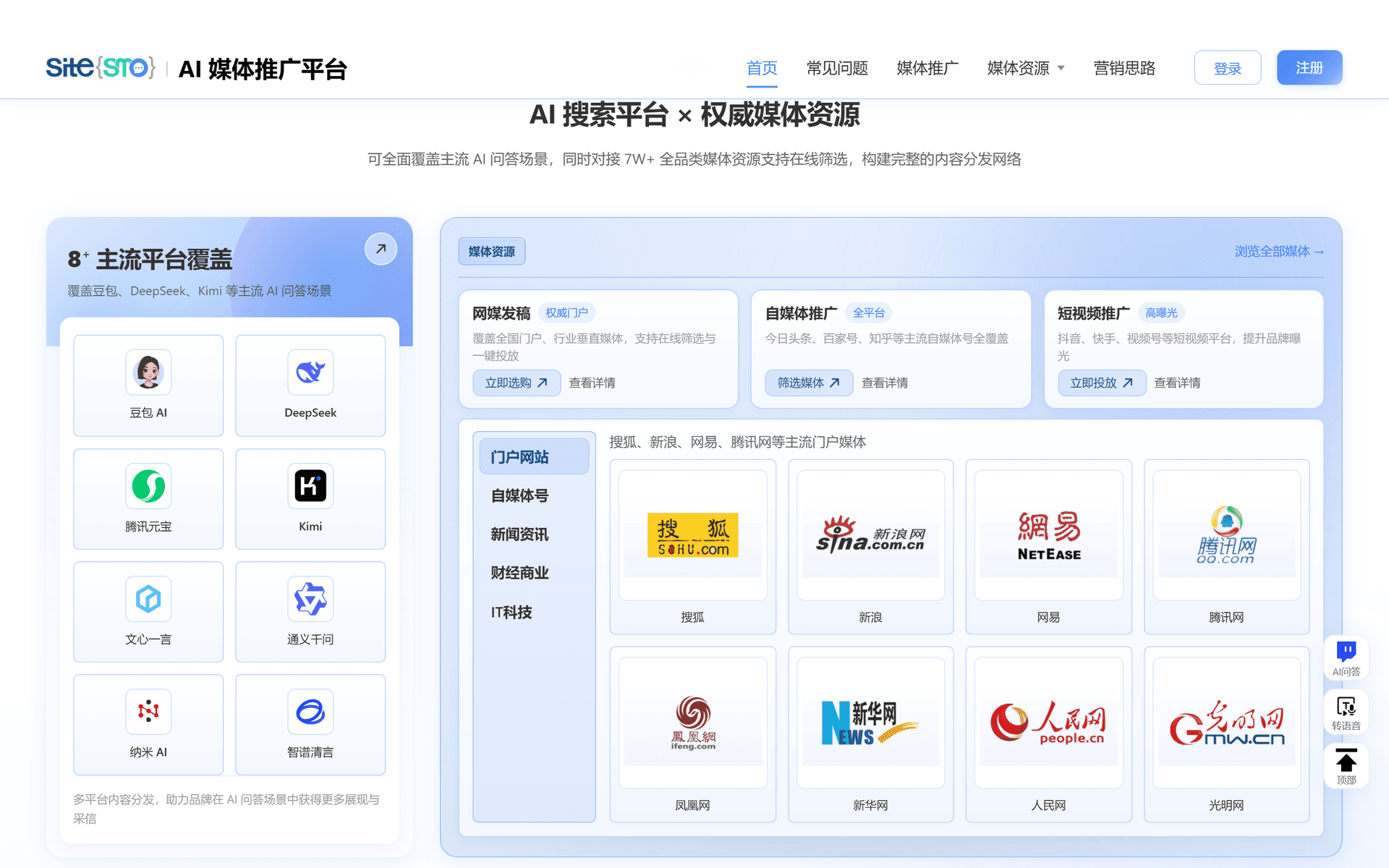Screen dimensions: 1389x868
Task: Click the 短视频推广 card title
Action: 1094,313
